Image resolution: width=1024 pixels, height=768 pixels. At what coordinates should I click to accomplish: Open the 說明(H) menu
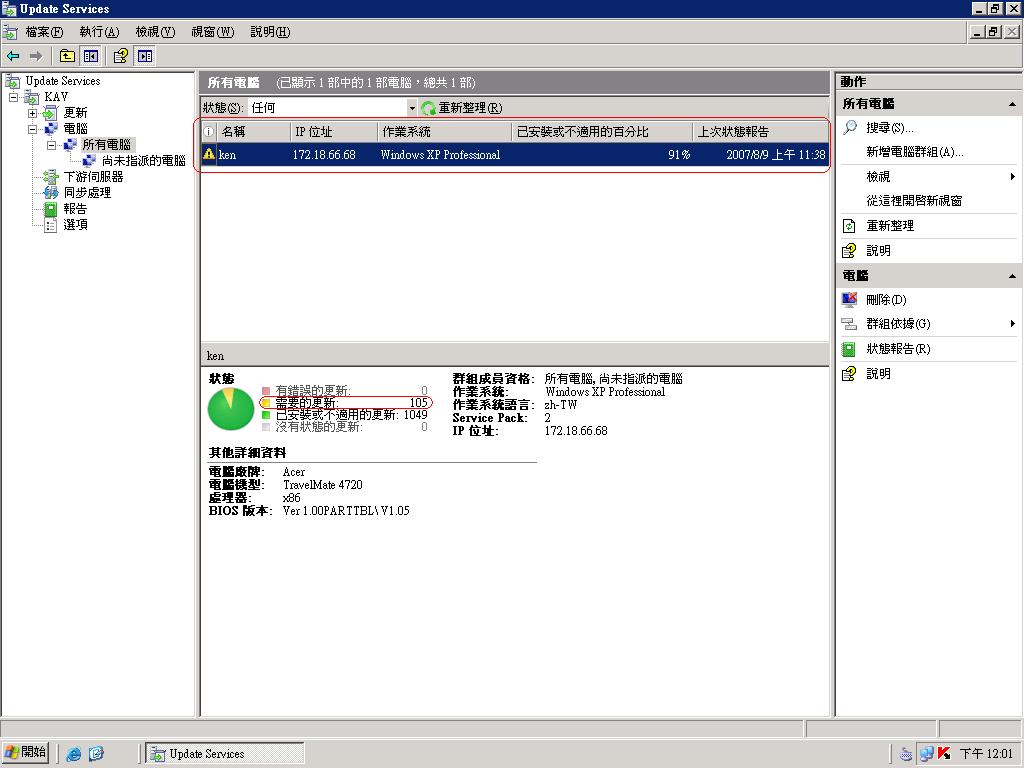[x=270, y=32]
